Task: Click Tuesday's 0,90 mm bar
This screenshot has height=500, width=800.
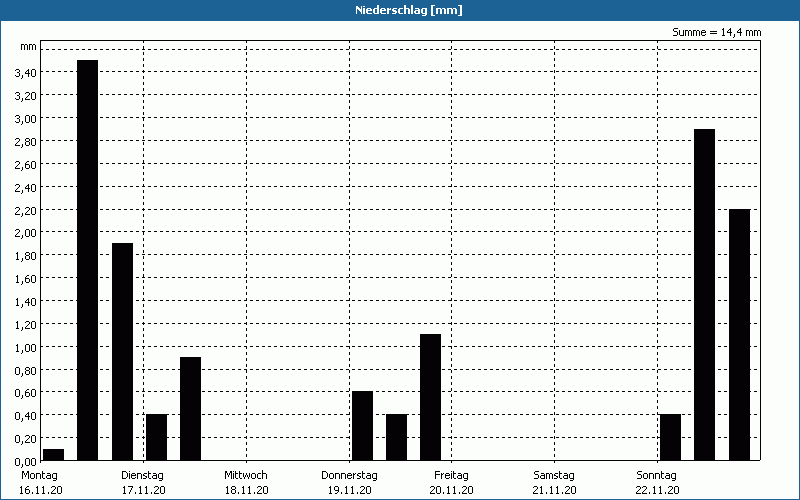Action: 190,409
